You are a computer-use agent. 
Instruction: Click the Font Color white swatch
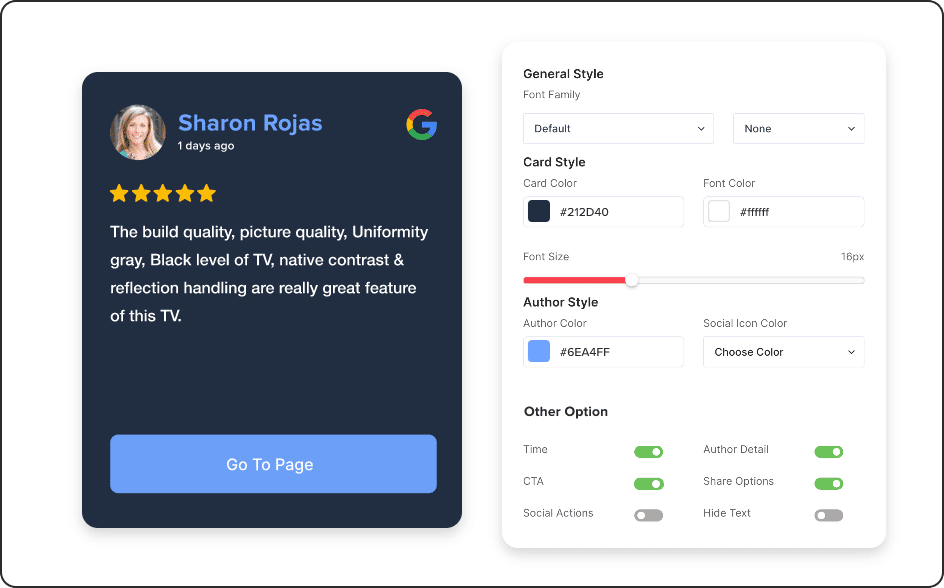719,212
